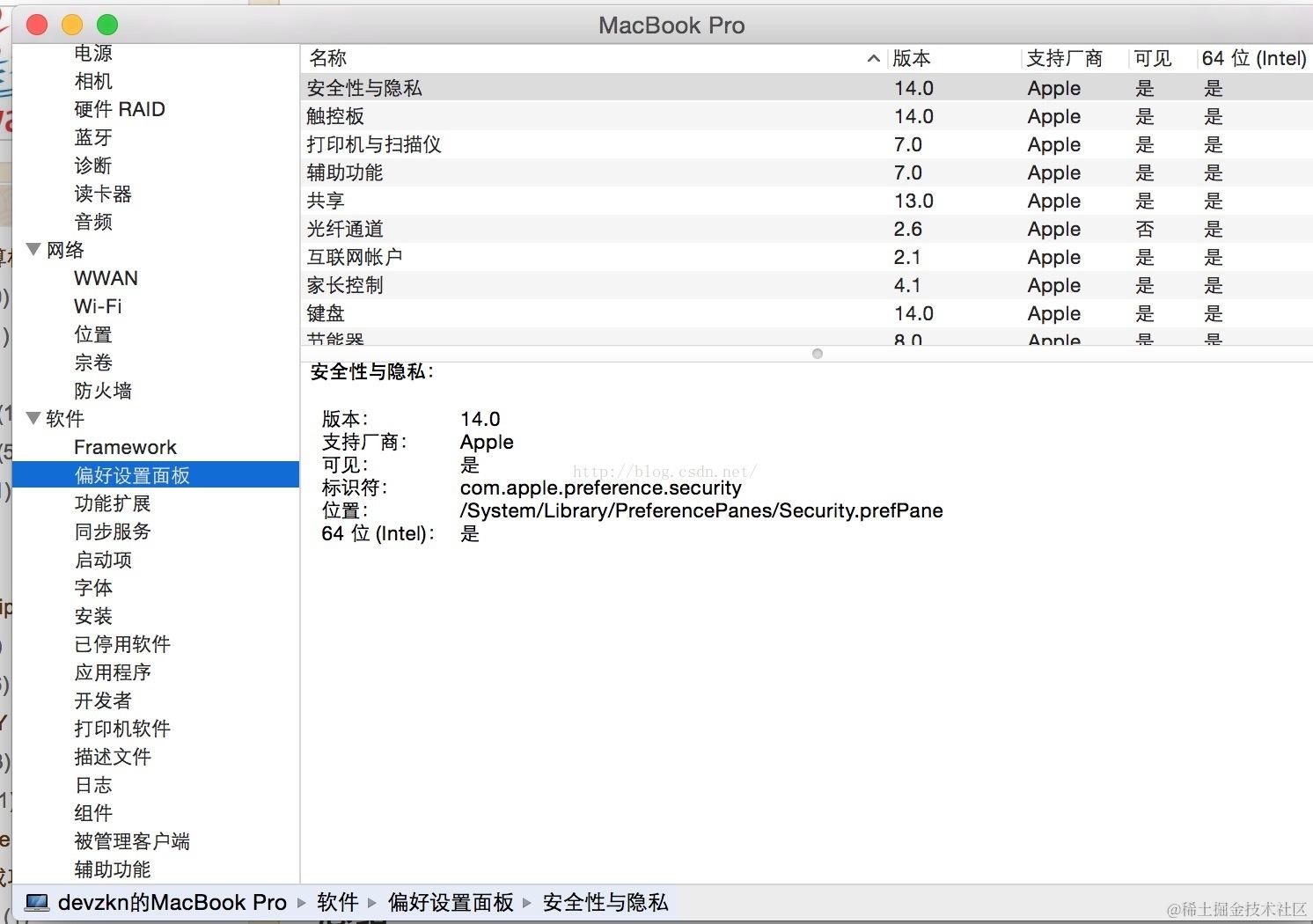Select 功能扩展 in the sidebar
Viewport: 1313px width, 924px height.
tap(113, 503)
